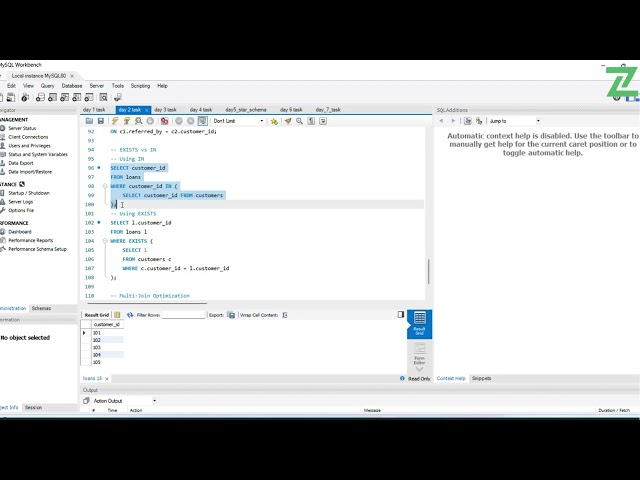Open the Scripting menu
This screenshot has height=480, width=640.
(140, 86)
